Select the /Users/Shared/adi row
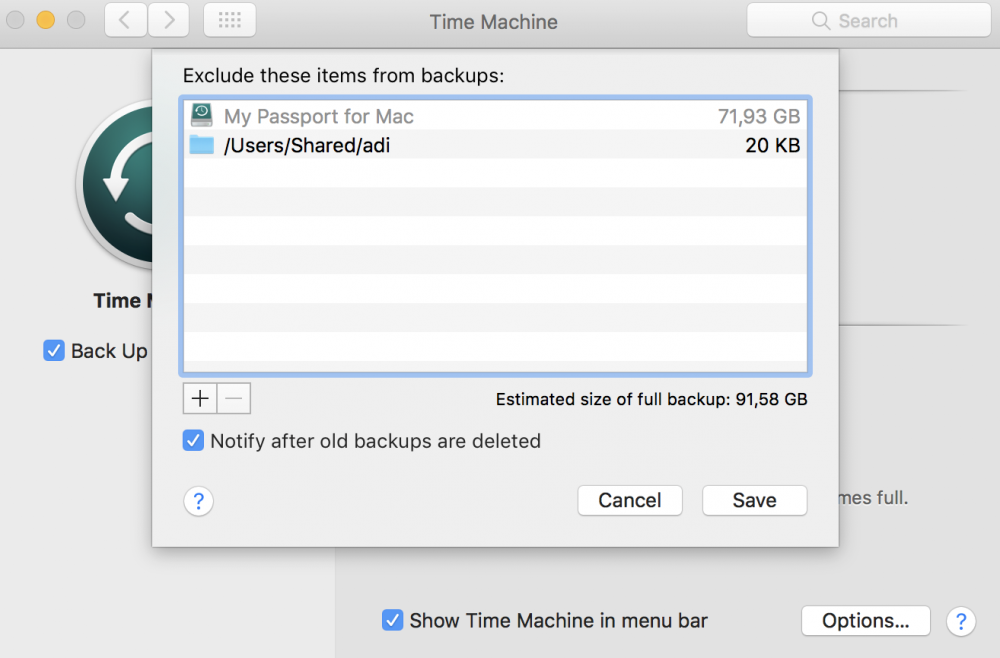Image resolution: width=1000 pixels, height=658 pixels. click(x=495, y=145)
